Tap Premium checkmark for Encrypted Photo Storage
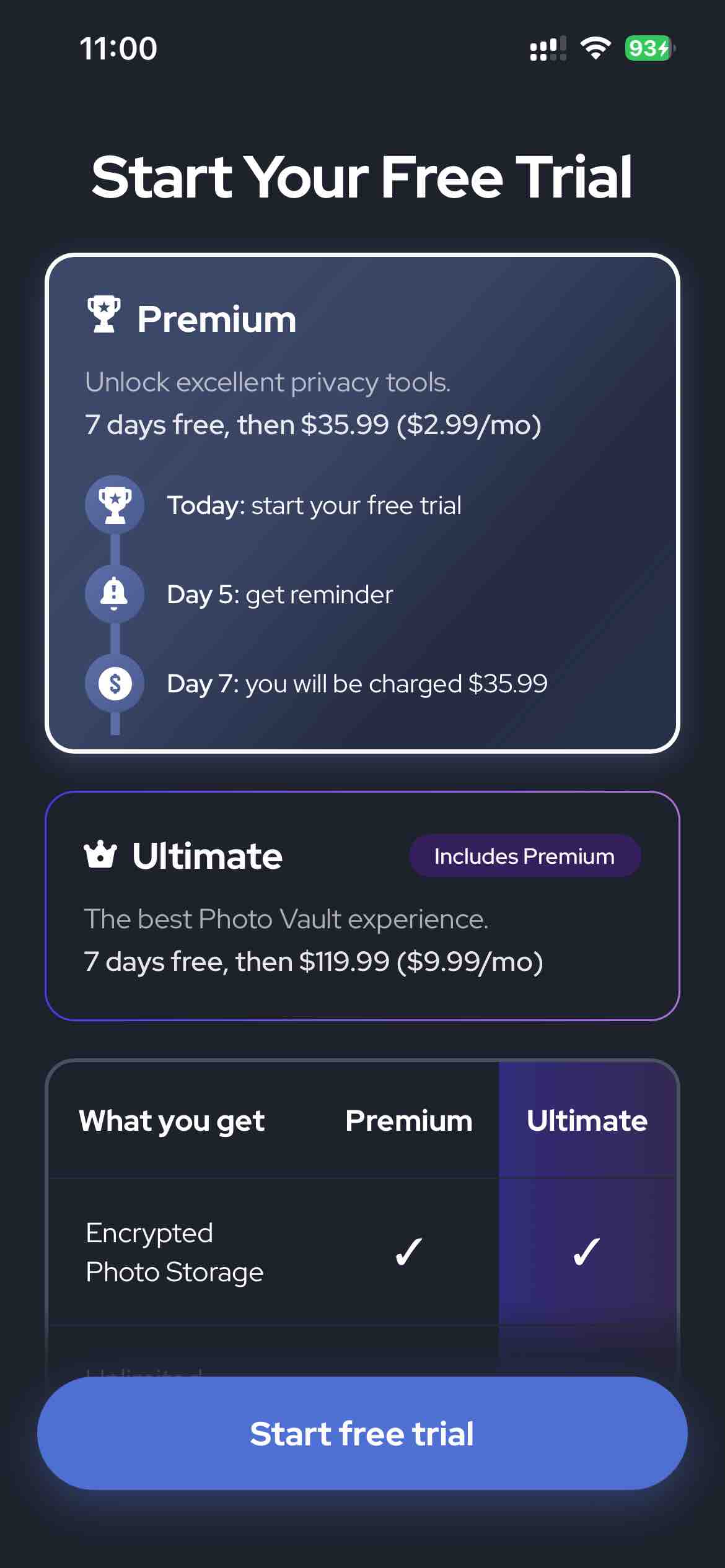This screenshot has width=725, height=1568. point(409,1252)
